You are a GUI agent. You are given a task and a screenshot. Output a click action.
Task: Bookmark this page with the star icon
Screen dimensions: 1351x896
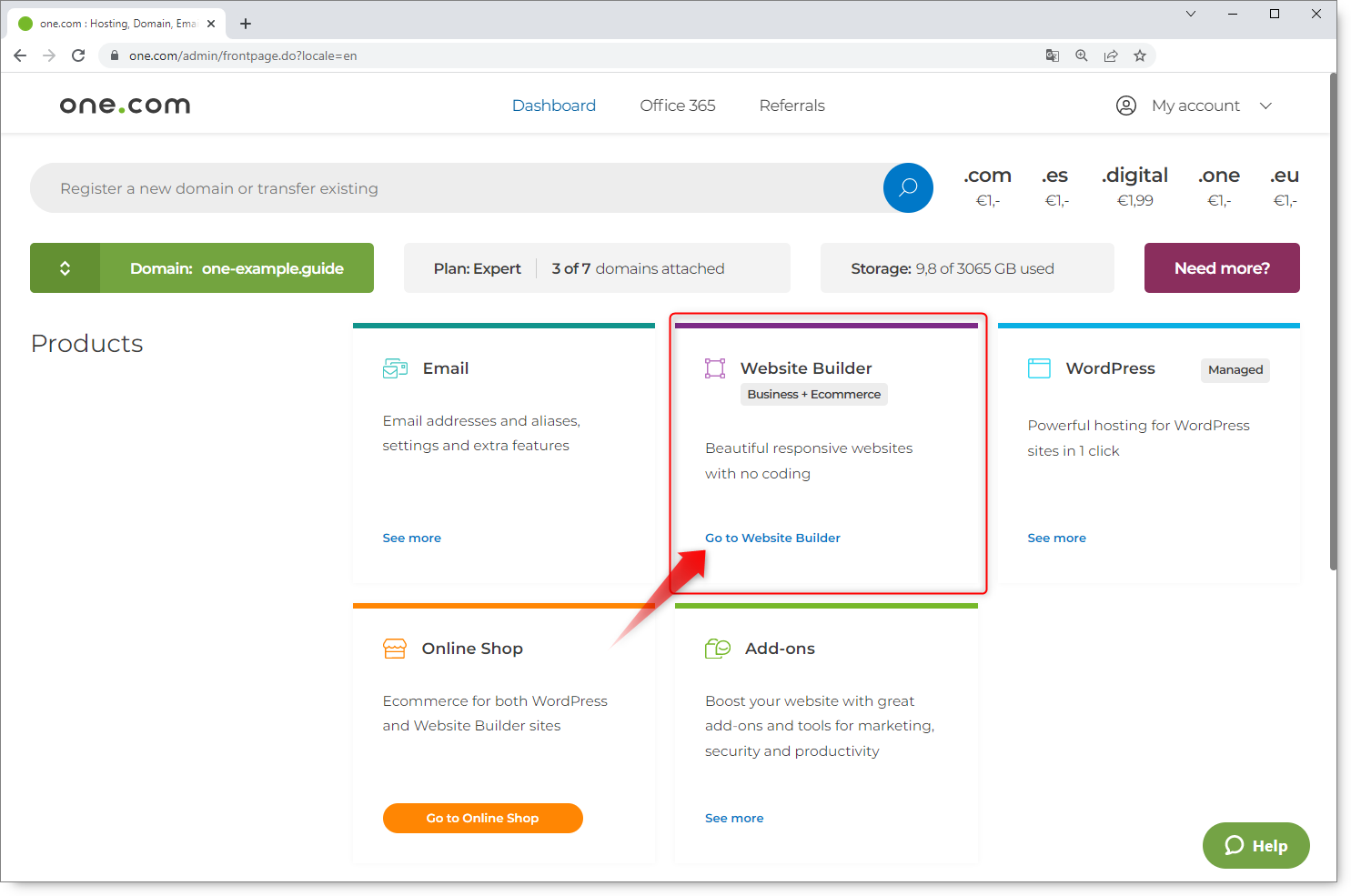(x=1140, y=55)
